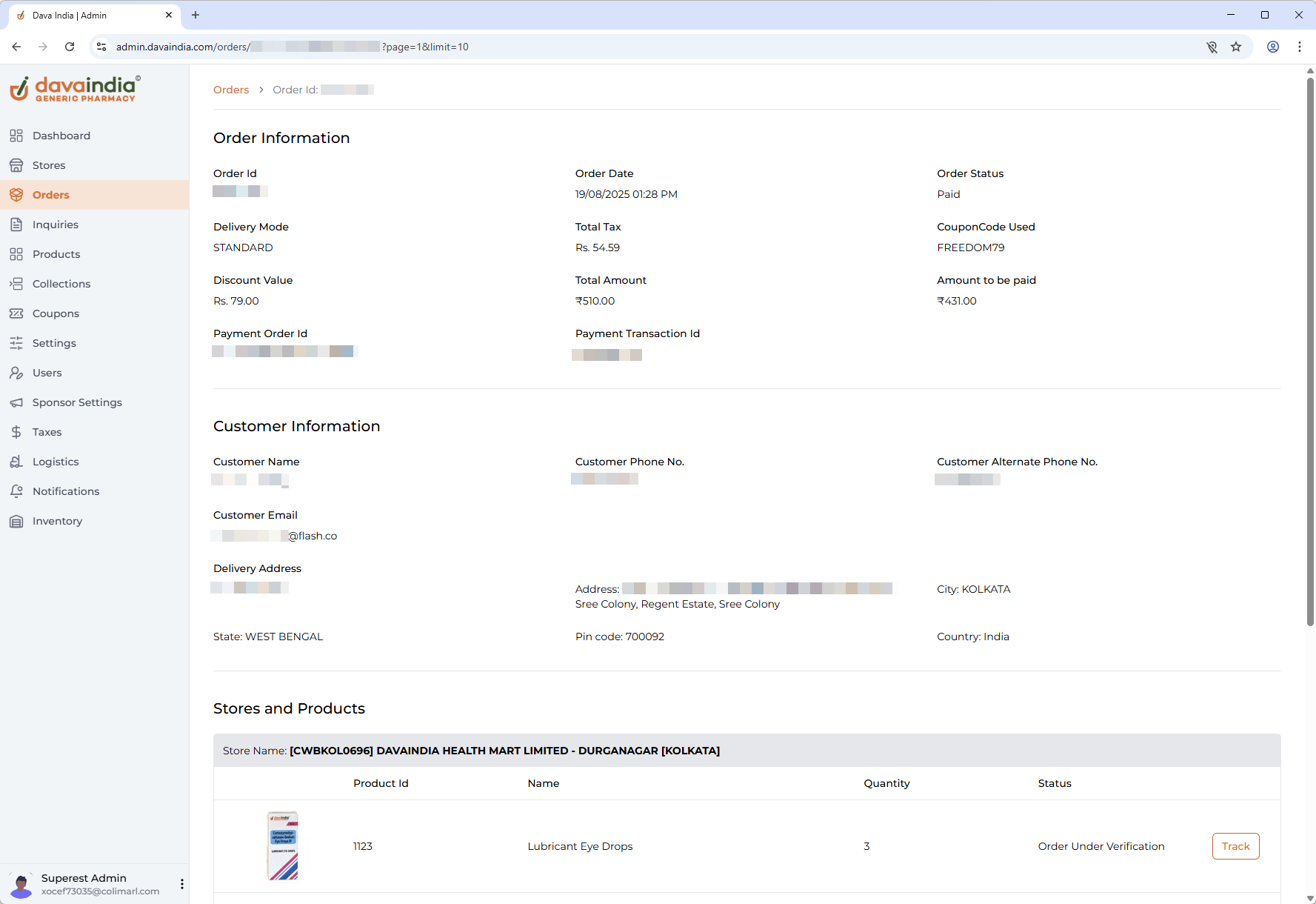Click the Dashboard icon in sidebar
This screenshot has width=1316, height=904.
point(16,136)
